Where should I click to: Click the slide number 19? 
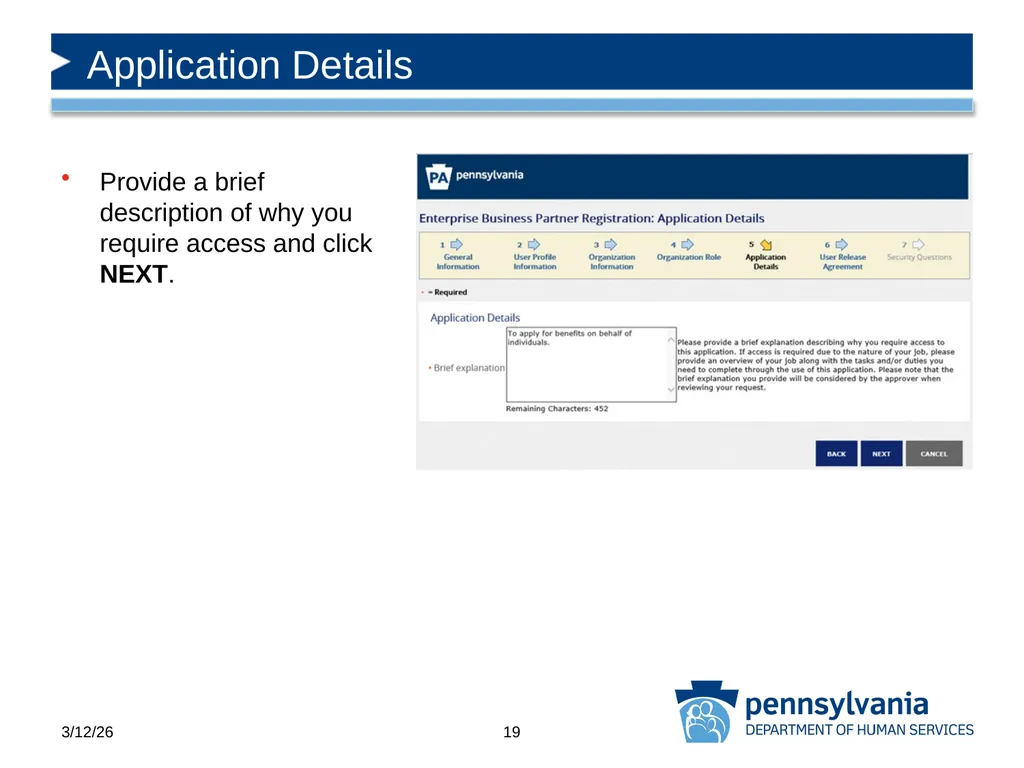pyautogui.click(x=512, y=732)
